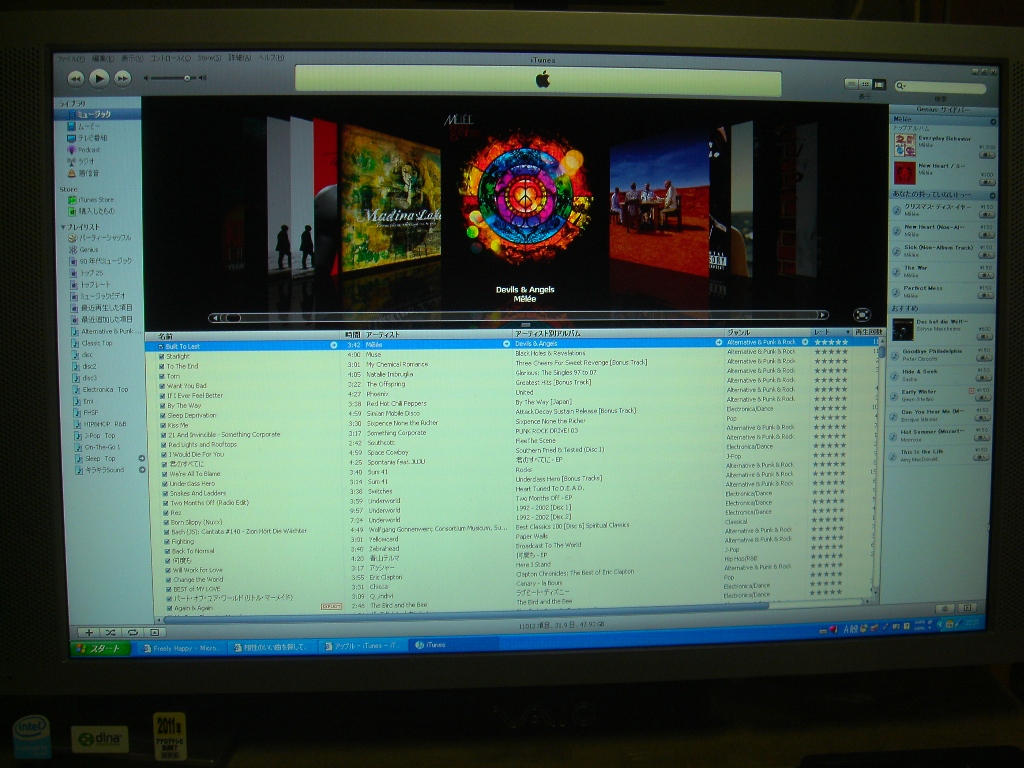Screen dimensions: 1024x768
Task: Click the add playlist plus button
Action: point(89,632)
